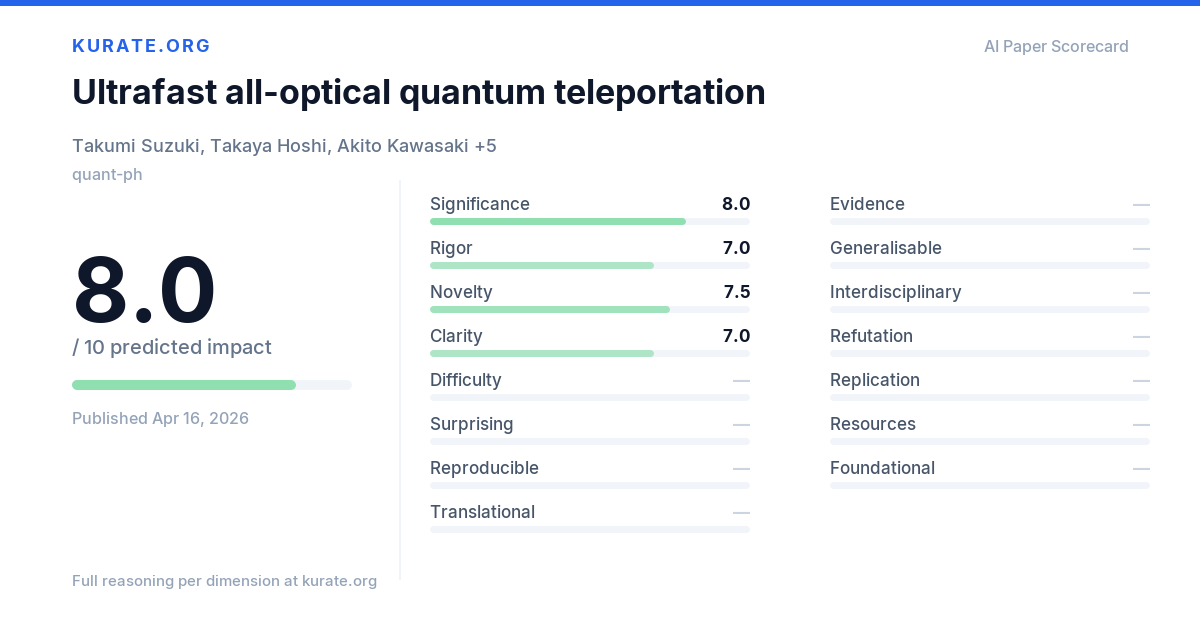The width and height of the screenshot is (1200, 630).
Task: Click the Clarity score bar
Action: click(x=590, y=353)
